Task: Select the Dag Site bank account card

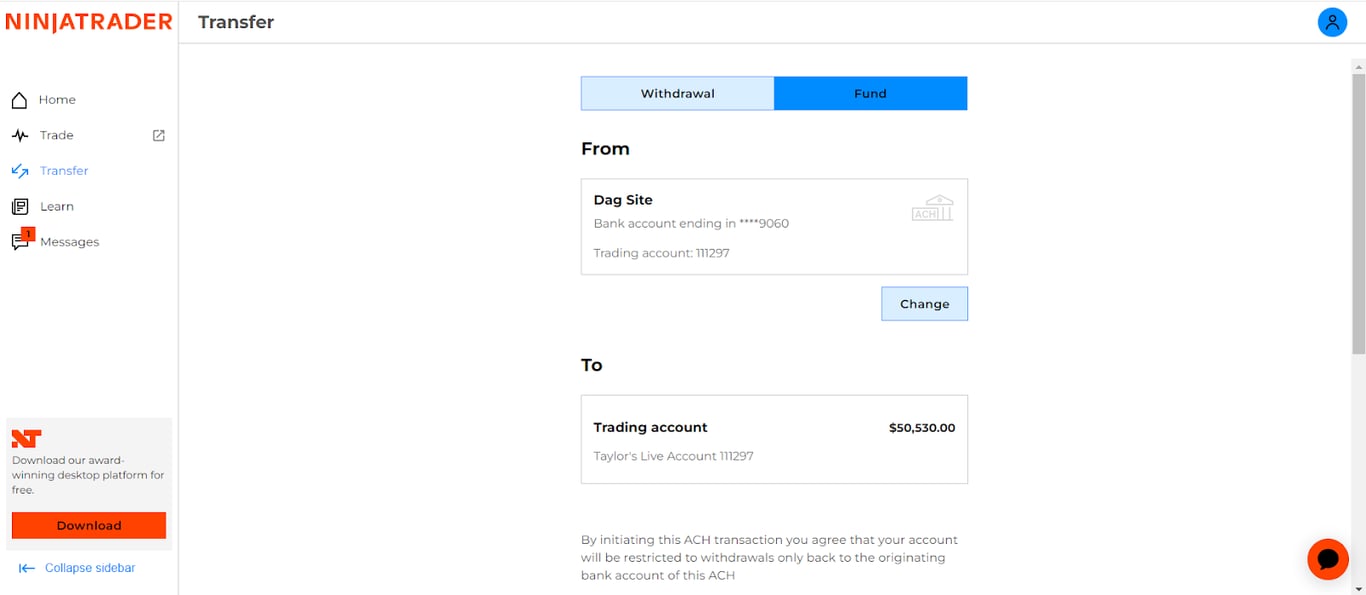Action: click(774, 227)
